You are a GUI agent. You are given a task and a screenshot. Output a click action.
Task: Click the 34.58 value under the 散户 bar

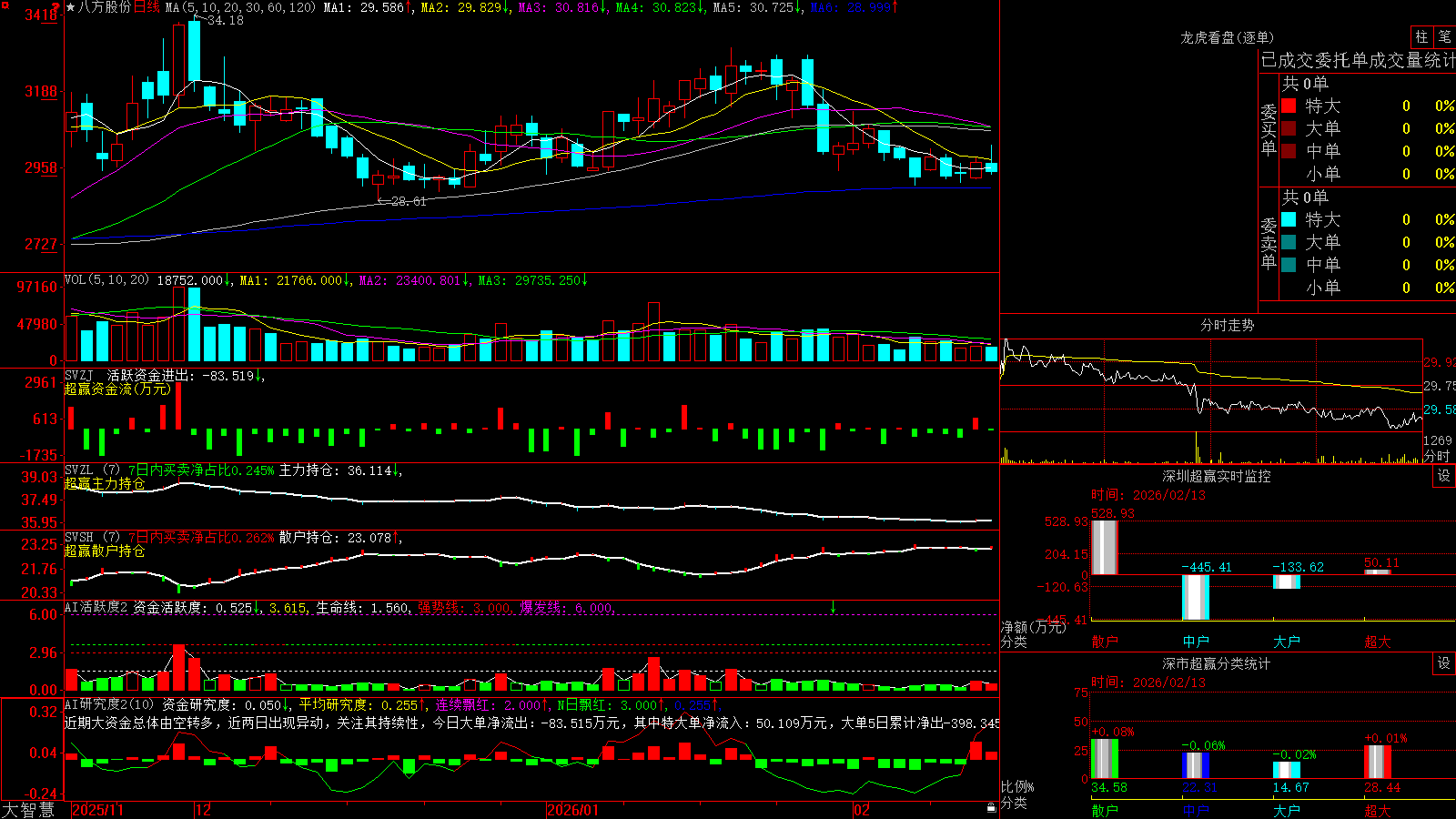[1109, 787]
